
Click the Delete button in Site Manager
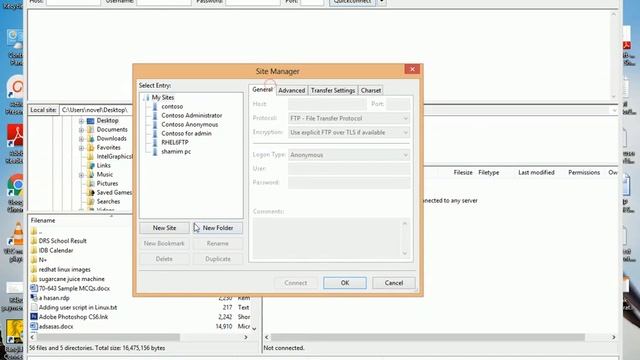[x=164, y=259]
